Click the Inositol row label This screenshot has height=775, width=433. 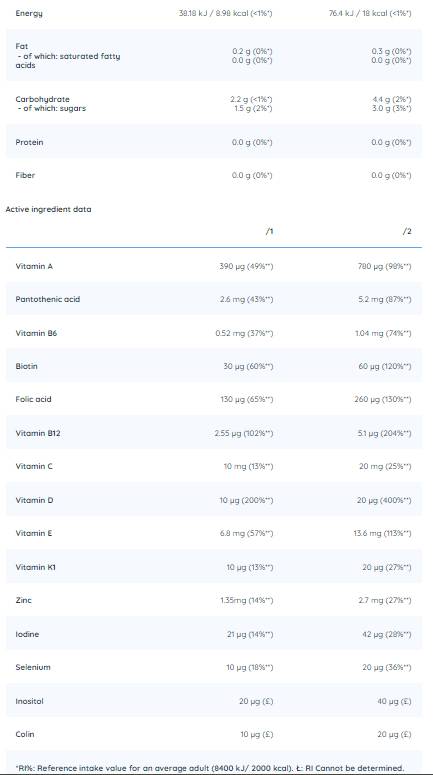[x=30, y=701]
